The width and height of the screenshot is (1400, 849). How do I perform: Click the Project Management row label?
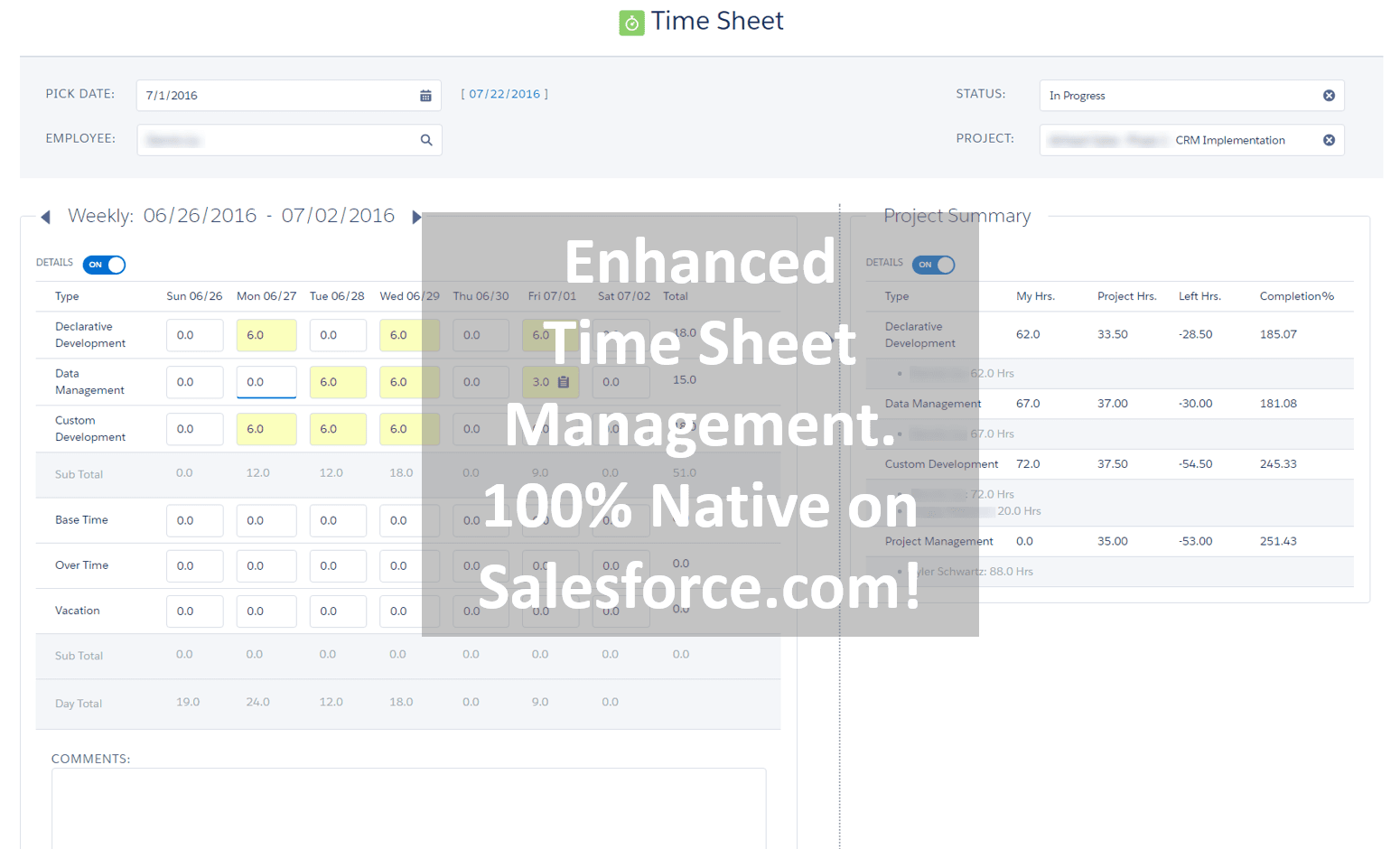pos(938,541)
